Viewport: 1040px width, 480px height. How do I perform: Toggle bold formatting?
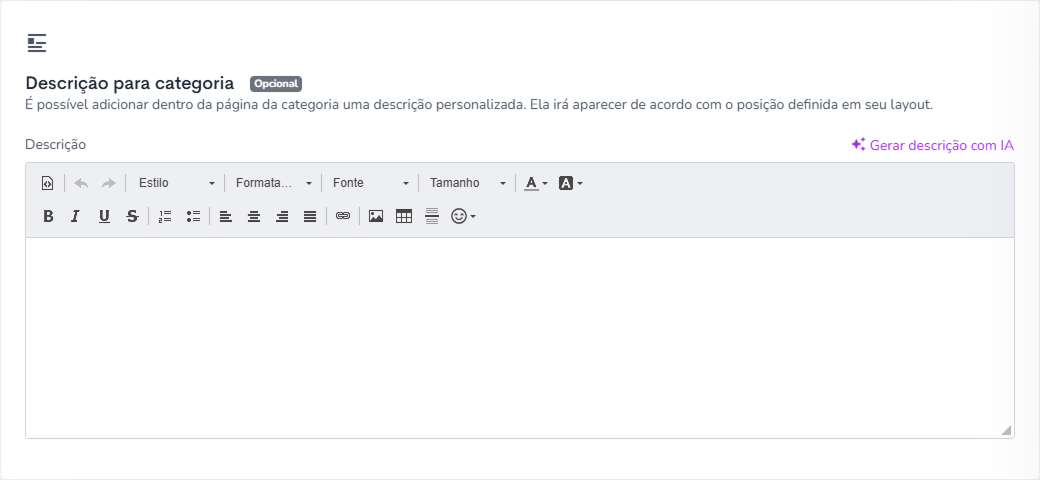48,216
